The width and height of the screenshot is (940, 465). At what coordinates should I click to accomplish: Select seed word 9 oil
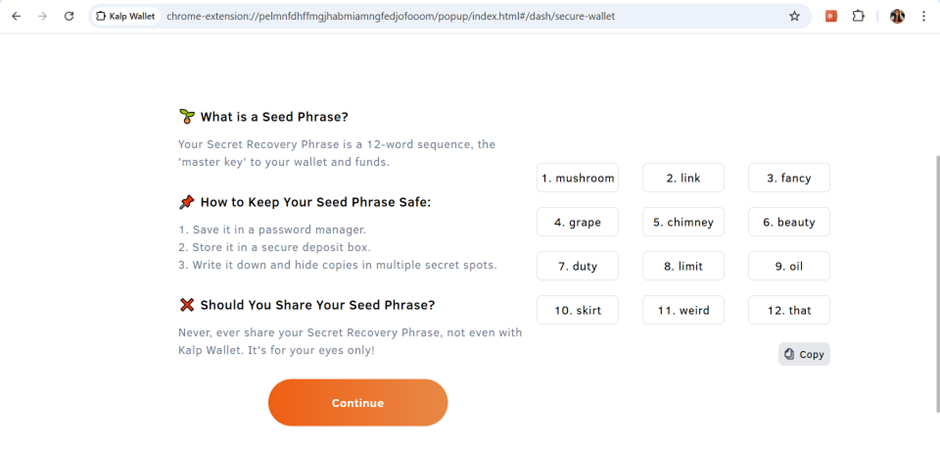(789, 266)
